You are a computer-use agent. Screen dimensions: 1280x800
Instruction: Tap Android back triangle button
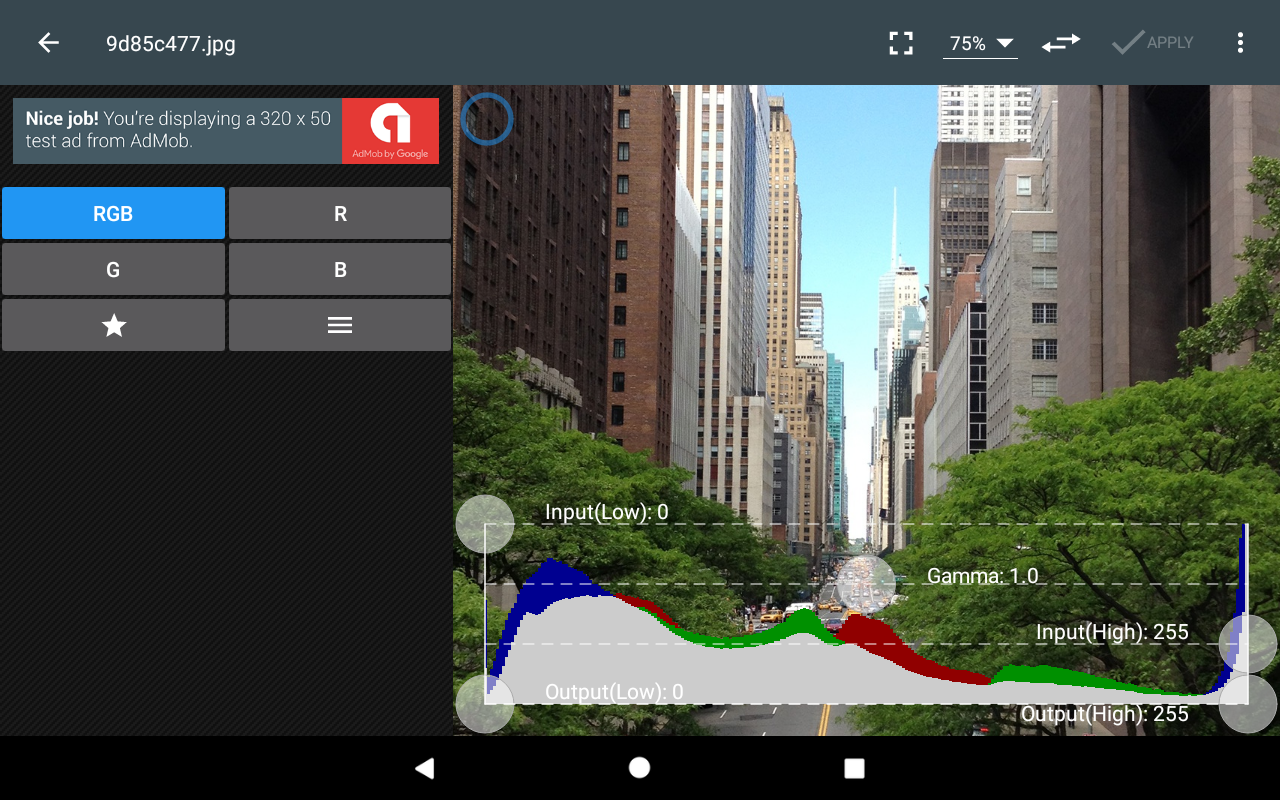point(425,768)
